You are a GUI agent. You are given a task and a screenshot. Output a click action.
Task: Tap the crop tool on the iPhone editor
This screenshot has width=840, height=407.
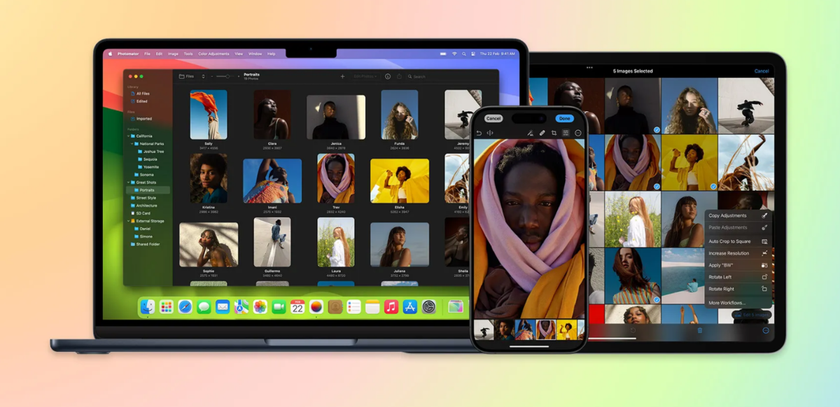point(554,133)
